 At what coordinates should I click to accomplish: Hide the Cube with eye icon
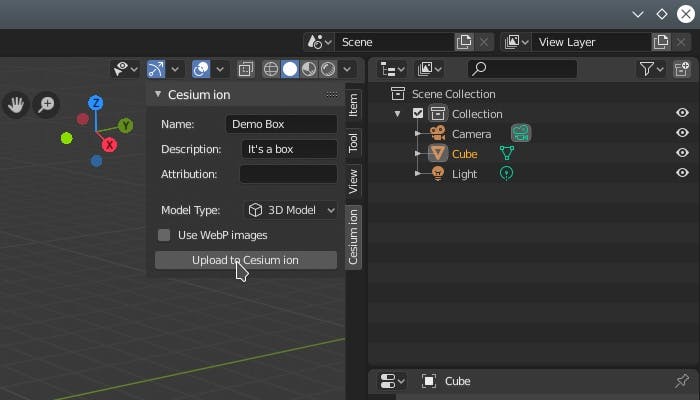(682, 153)
